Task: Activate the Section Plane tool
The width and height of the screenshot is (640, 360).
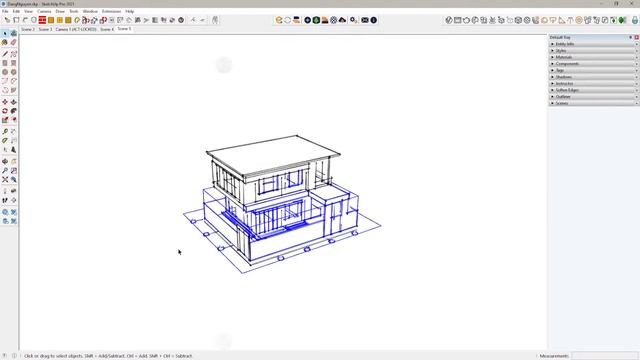Action: tap(13, 200)
